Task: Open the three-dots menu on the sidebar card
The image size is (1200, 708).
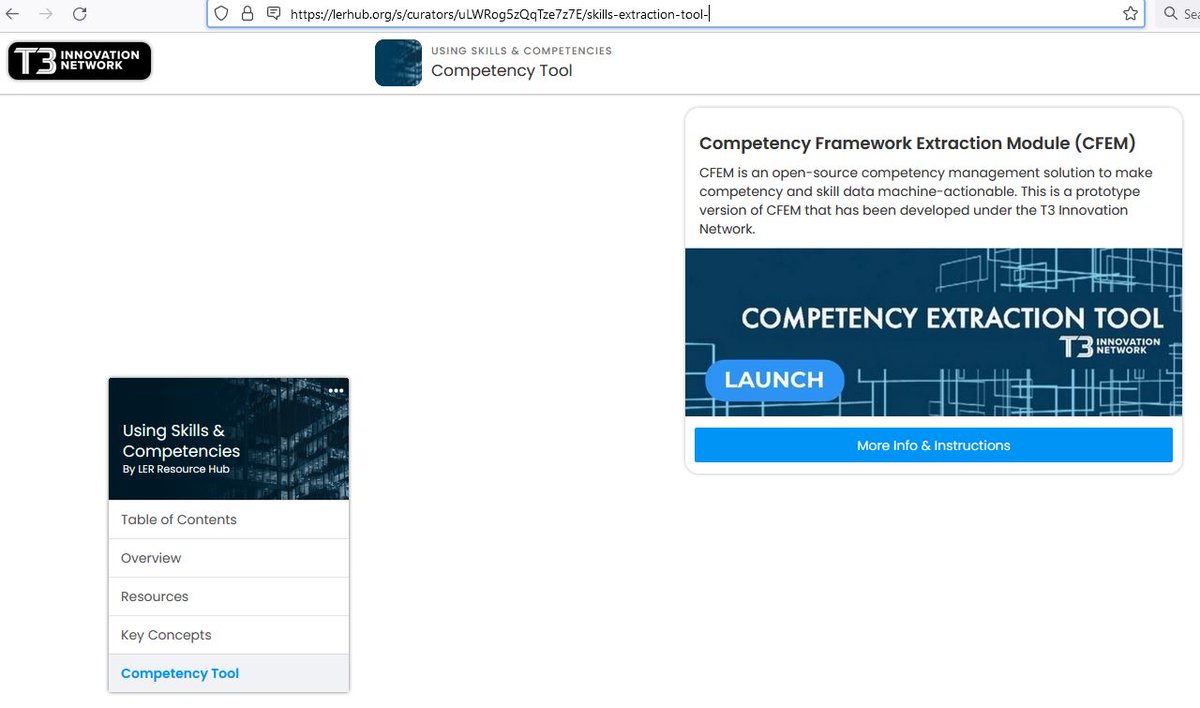Action: 336,391
